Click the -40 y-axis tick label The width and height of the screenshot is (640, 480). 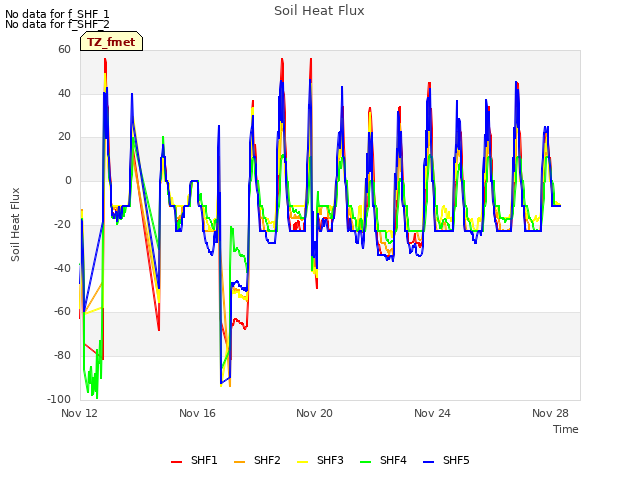coord(62,268)
